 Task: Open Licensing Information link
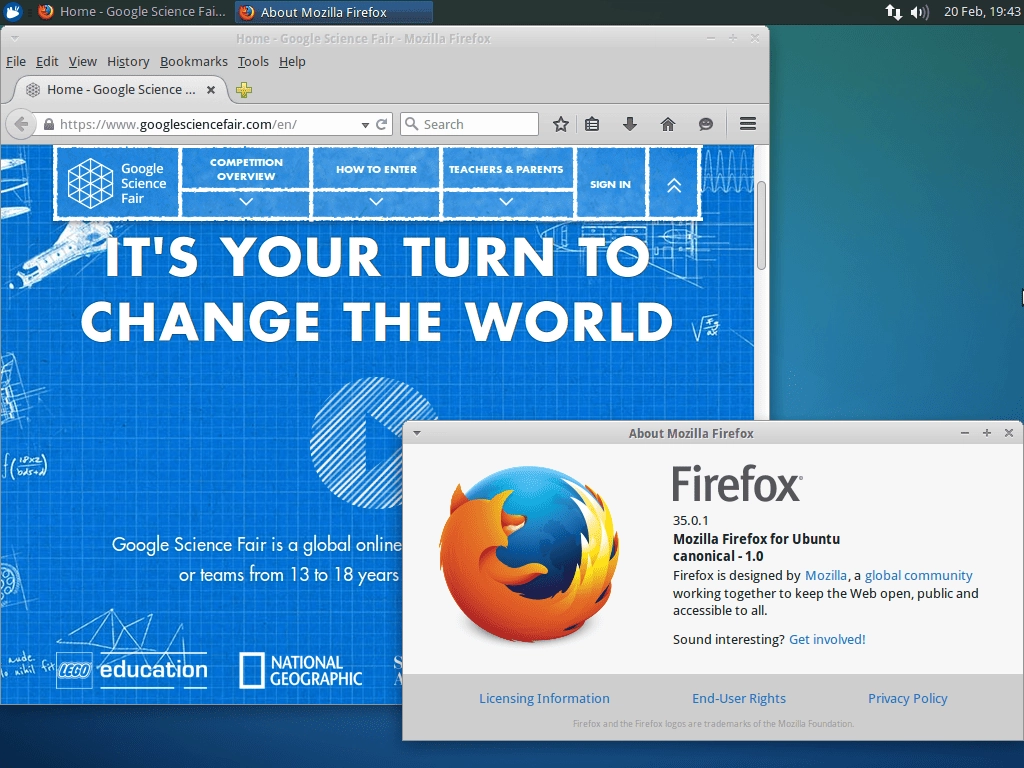[544, 698]
